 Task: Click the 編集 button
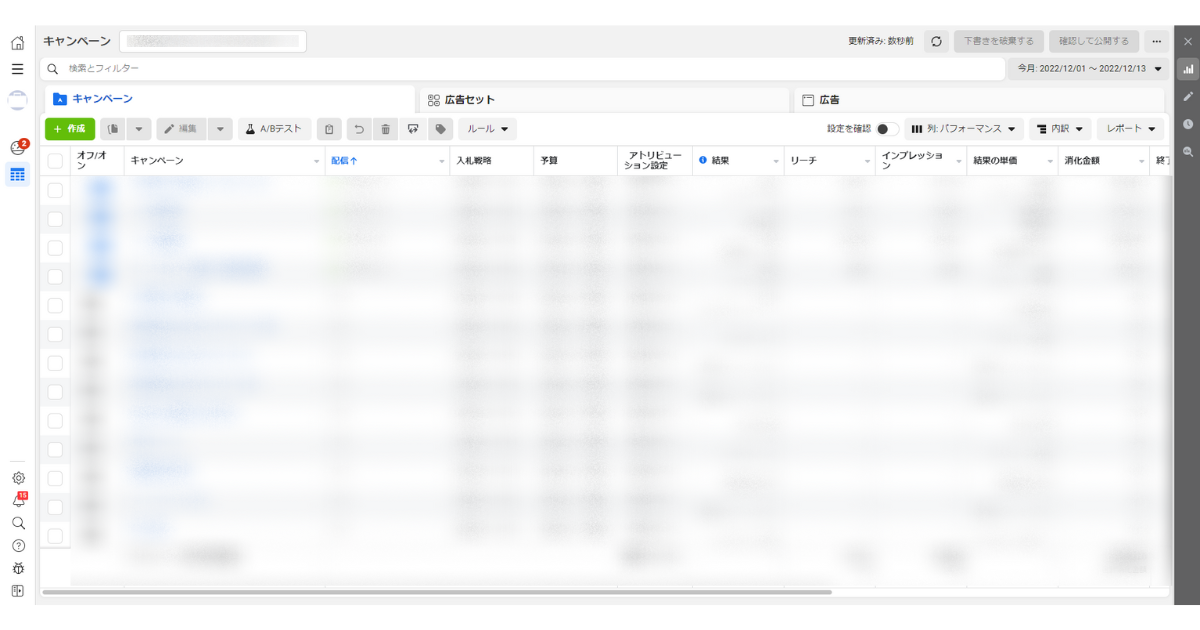point(181,129)
